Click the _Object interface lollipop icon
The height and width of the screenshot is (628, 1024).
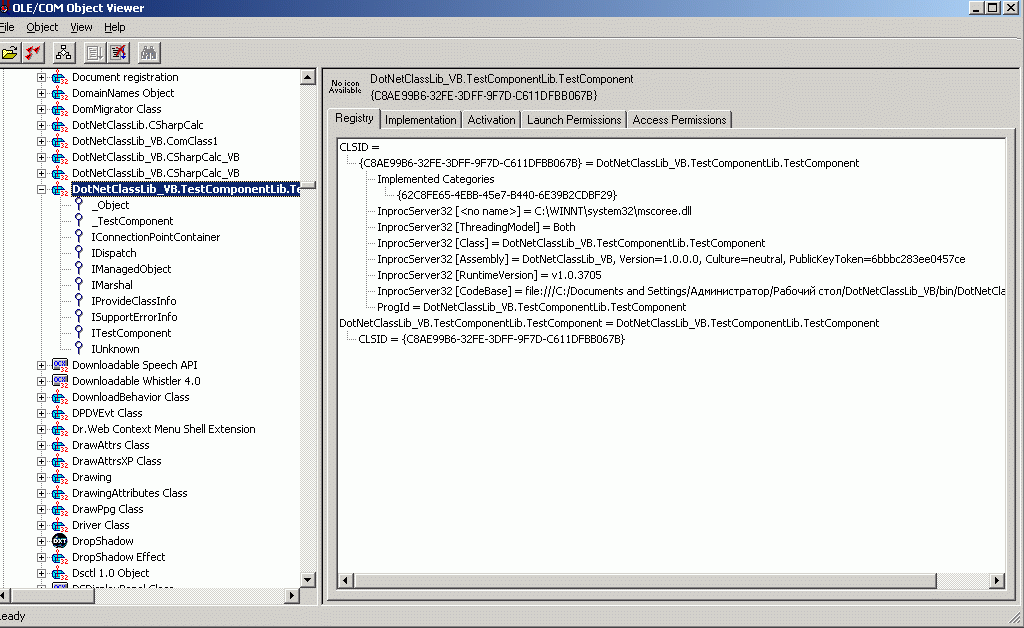79,204
